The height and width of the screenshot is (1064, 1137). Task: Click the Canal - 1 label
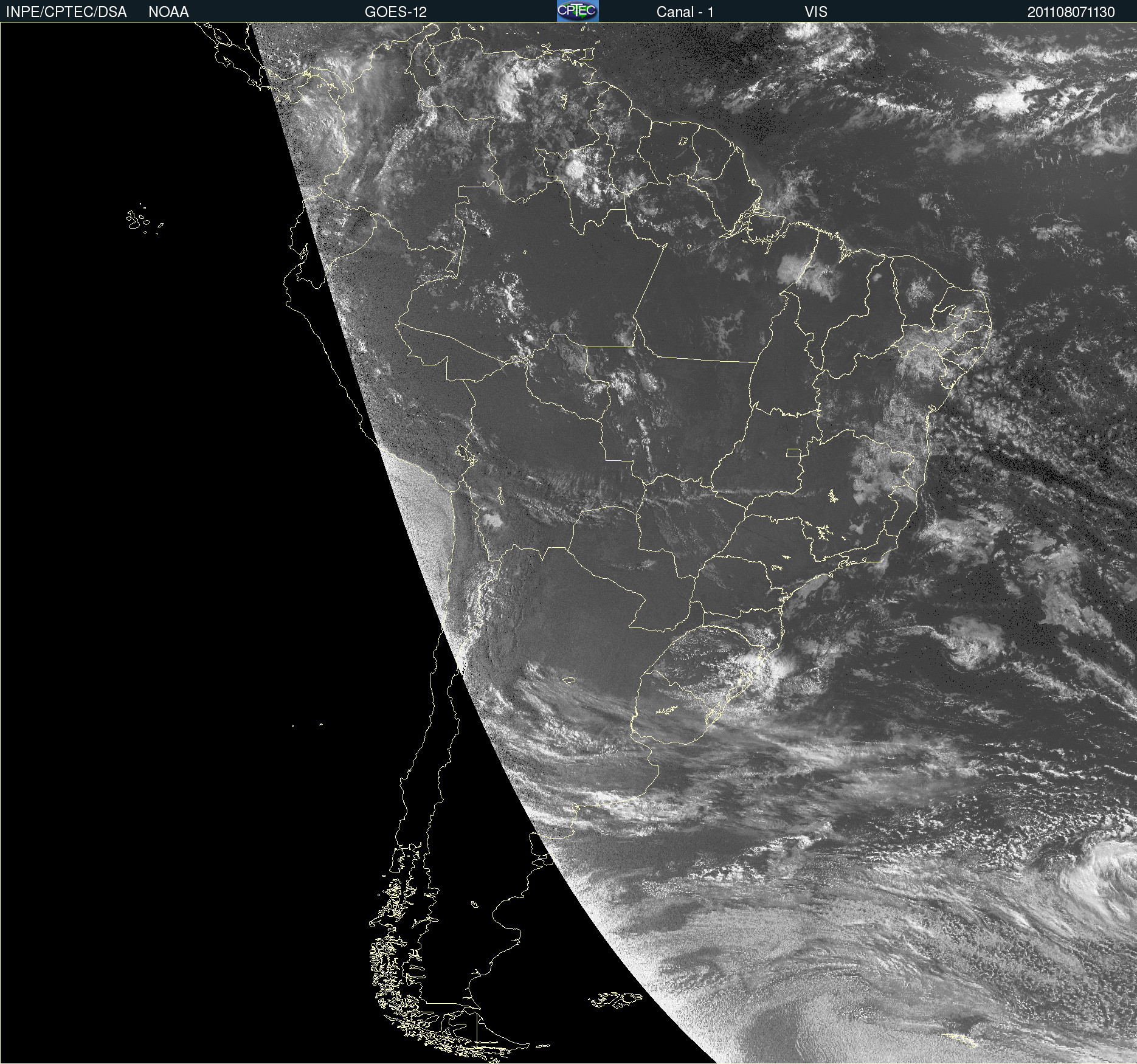click(685, 12)
